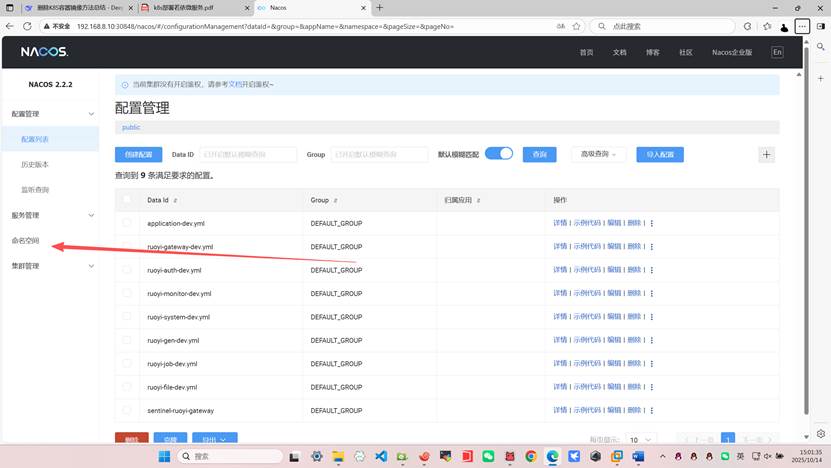
Task: Open more actions for ruoyi-monitor-dev.yml
Action: tap(652, 293)
